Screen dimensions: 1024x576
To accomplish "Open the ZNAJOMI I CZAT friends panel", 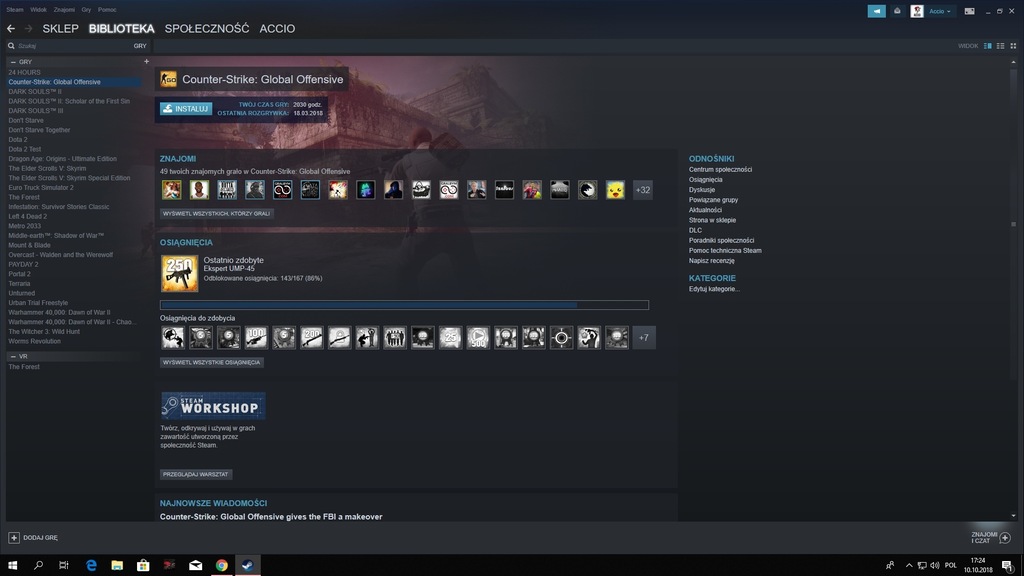I will coord(991,537).
